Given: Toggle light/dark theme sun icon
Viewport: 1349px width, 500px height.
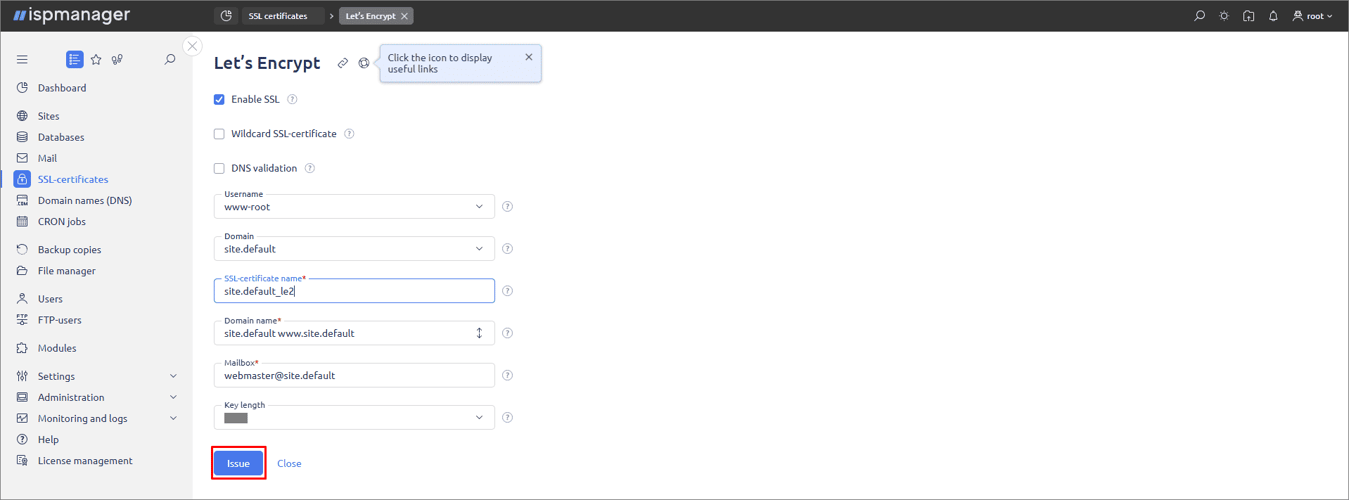Looking at the screenshot, I should [x=1224, y=16].
